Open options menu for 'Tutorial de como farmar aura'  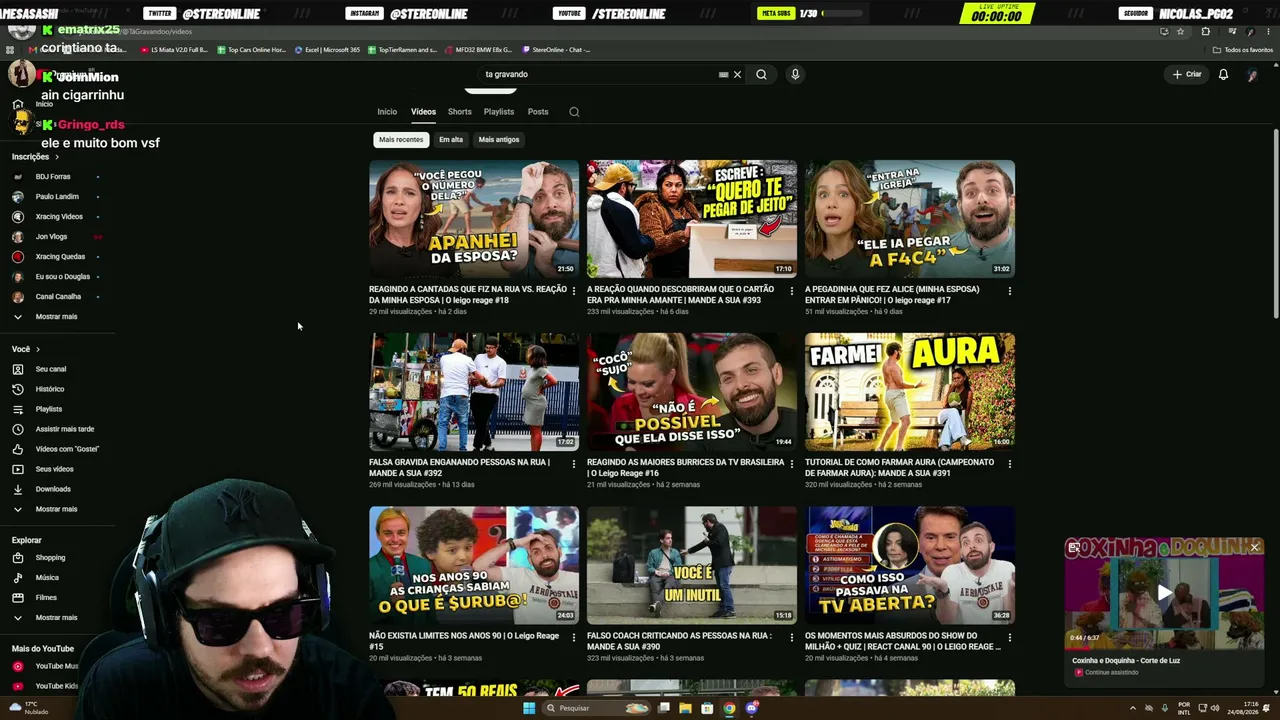tap(1009, 464)
